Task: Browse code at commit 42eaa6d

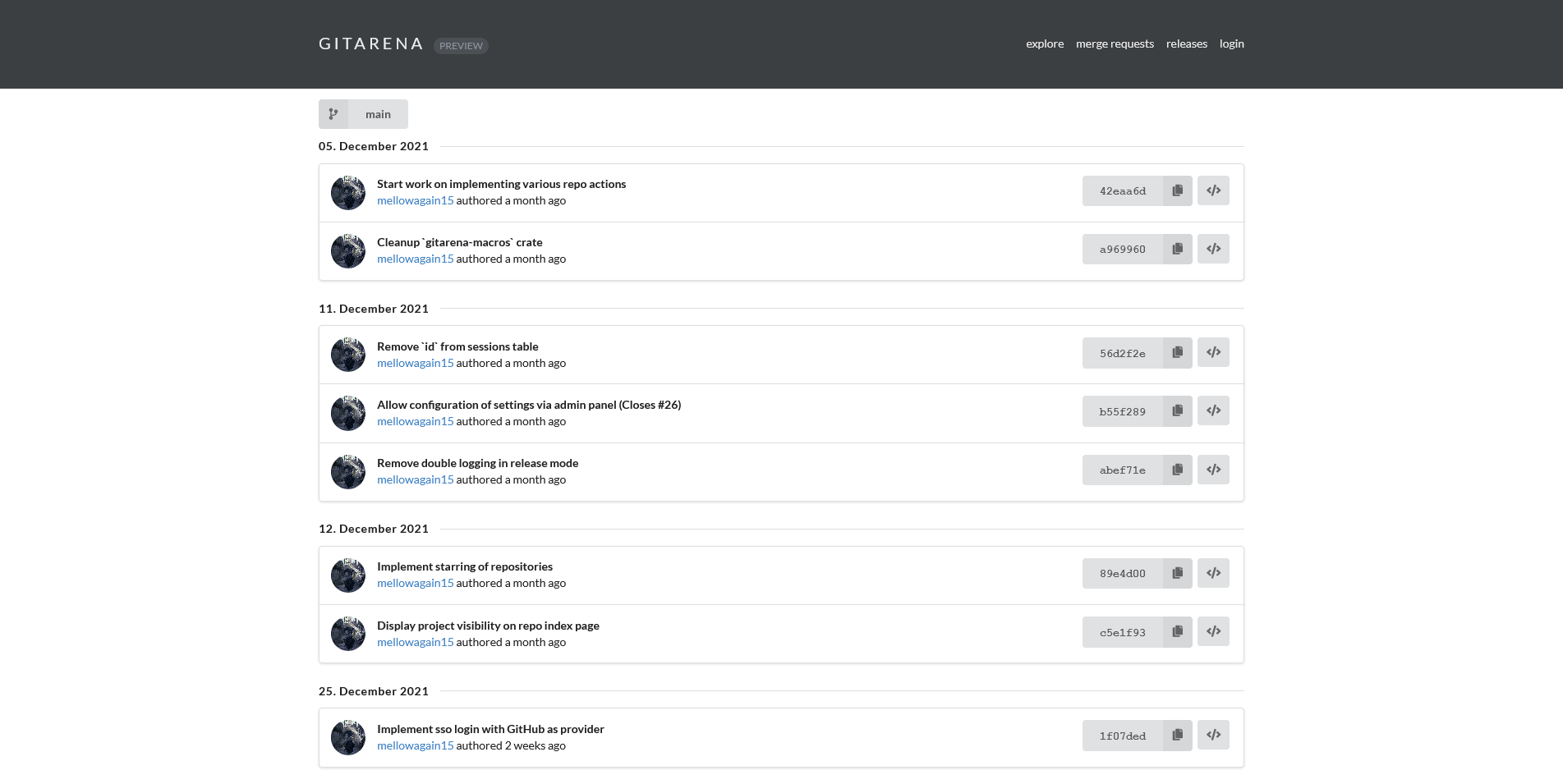Action: [x=1213, y=190]
